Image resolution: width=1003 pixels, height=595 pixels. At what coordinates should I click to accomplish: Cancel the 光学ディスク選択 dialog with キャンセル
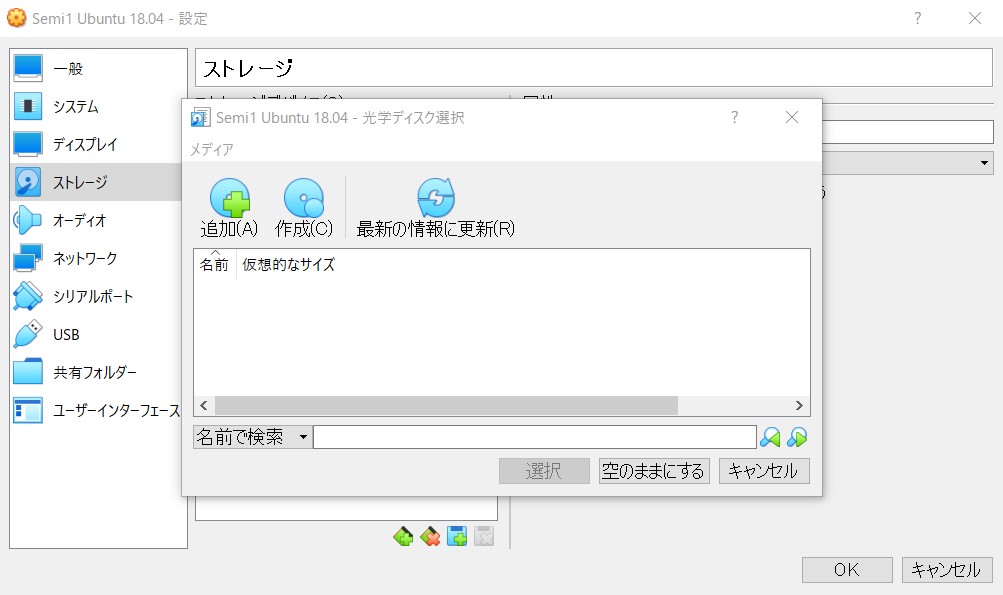764,471
